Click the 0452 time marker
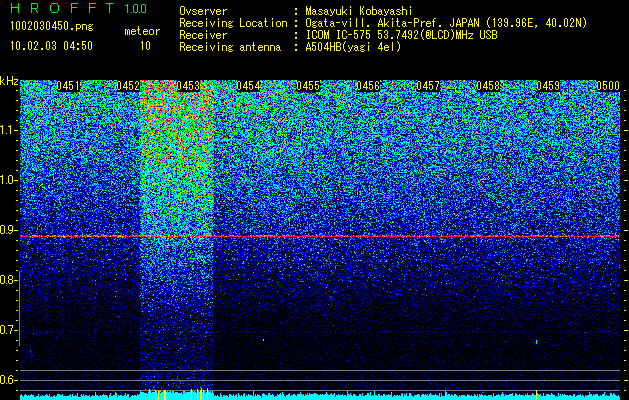The image size is (629, 400). (x=128, y=86)
